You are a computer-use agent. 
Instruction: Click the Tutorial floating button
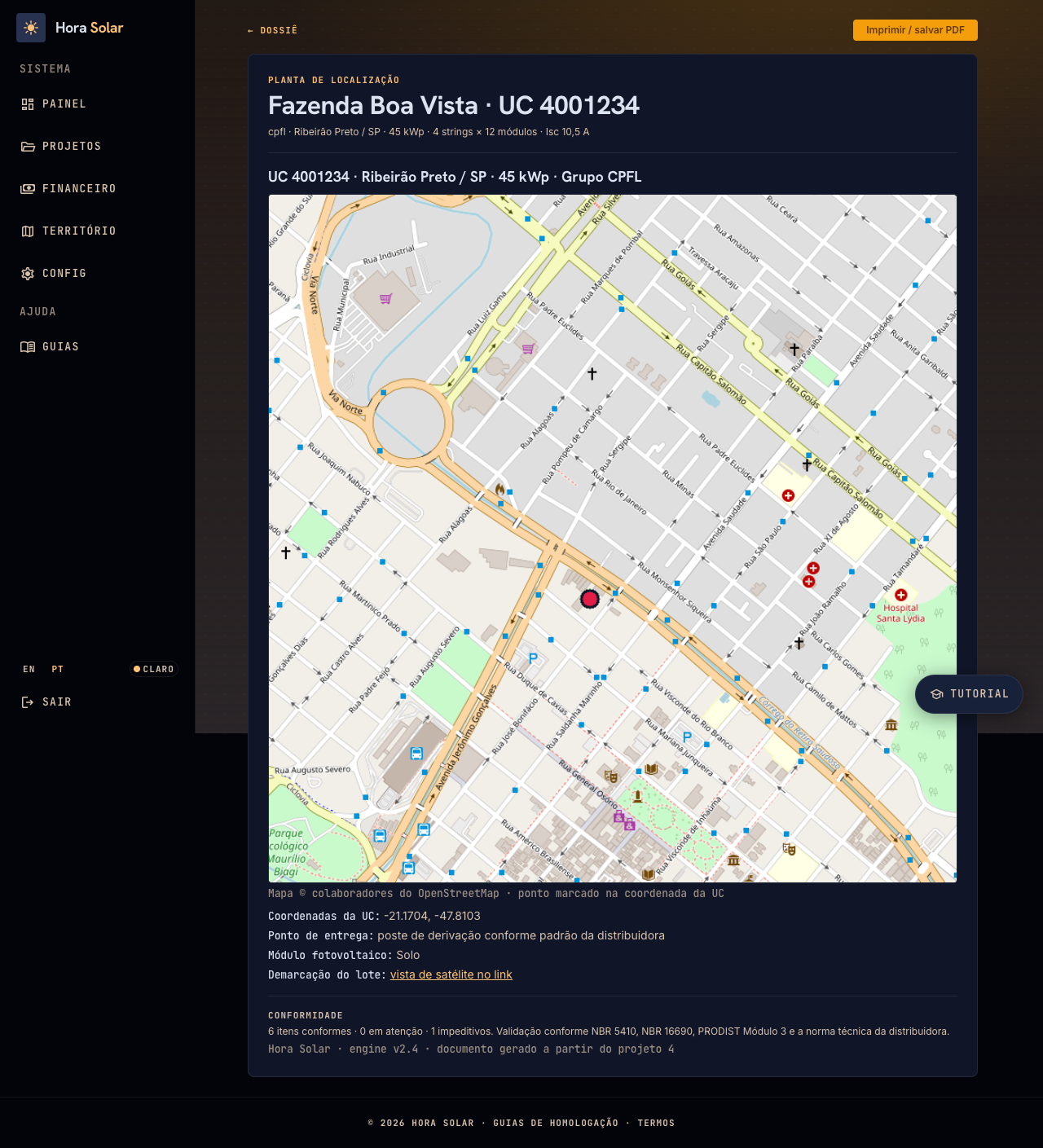[969, 694]
